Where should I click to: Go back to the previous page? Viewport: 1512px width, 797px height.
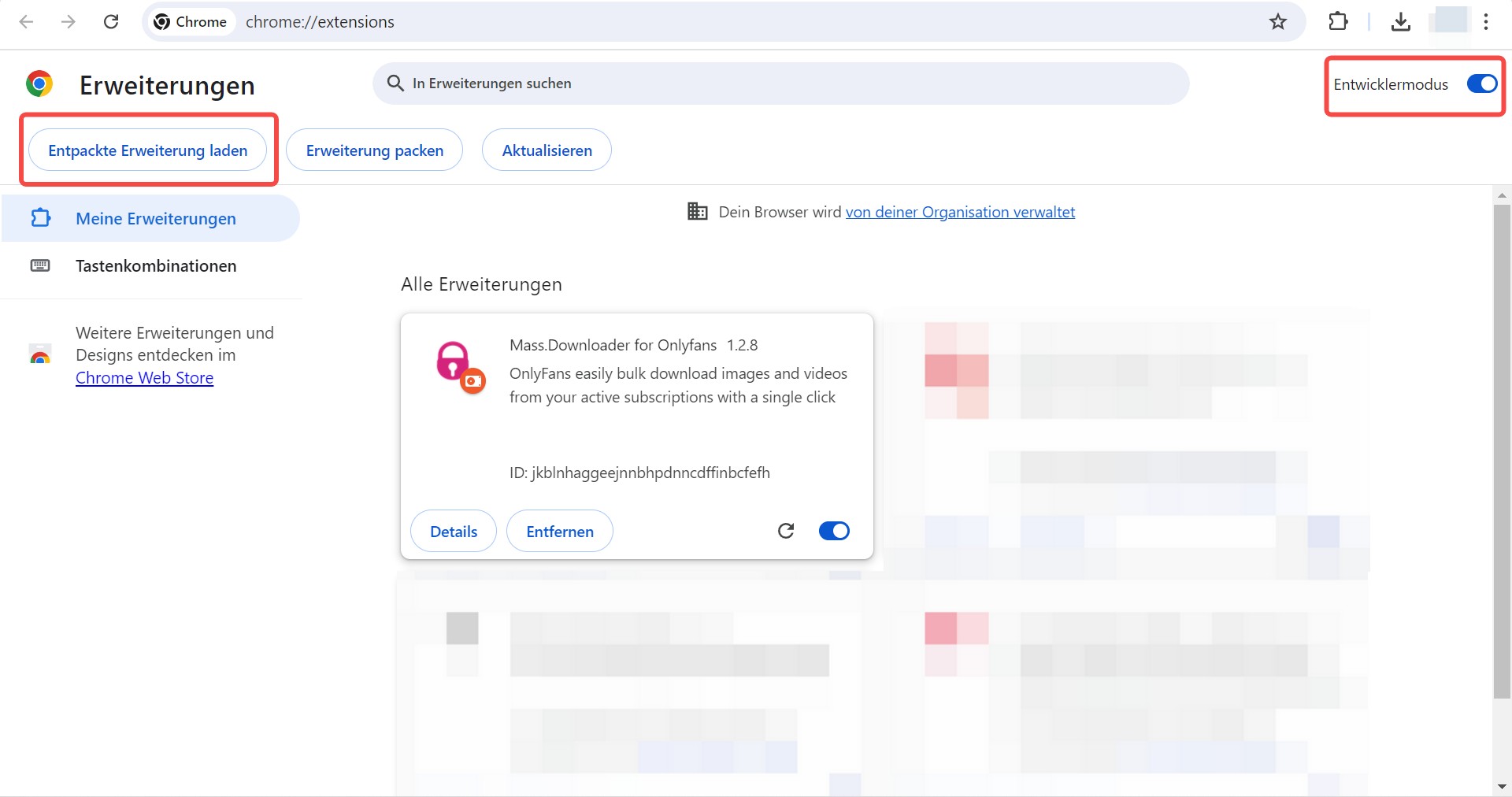click(26, 21)
